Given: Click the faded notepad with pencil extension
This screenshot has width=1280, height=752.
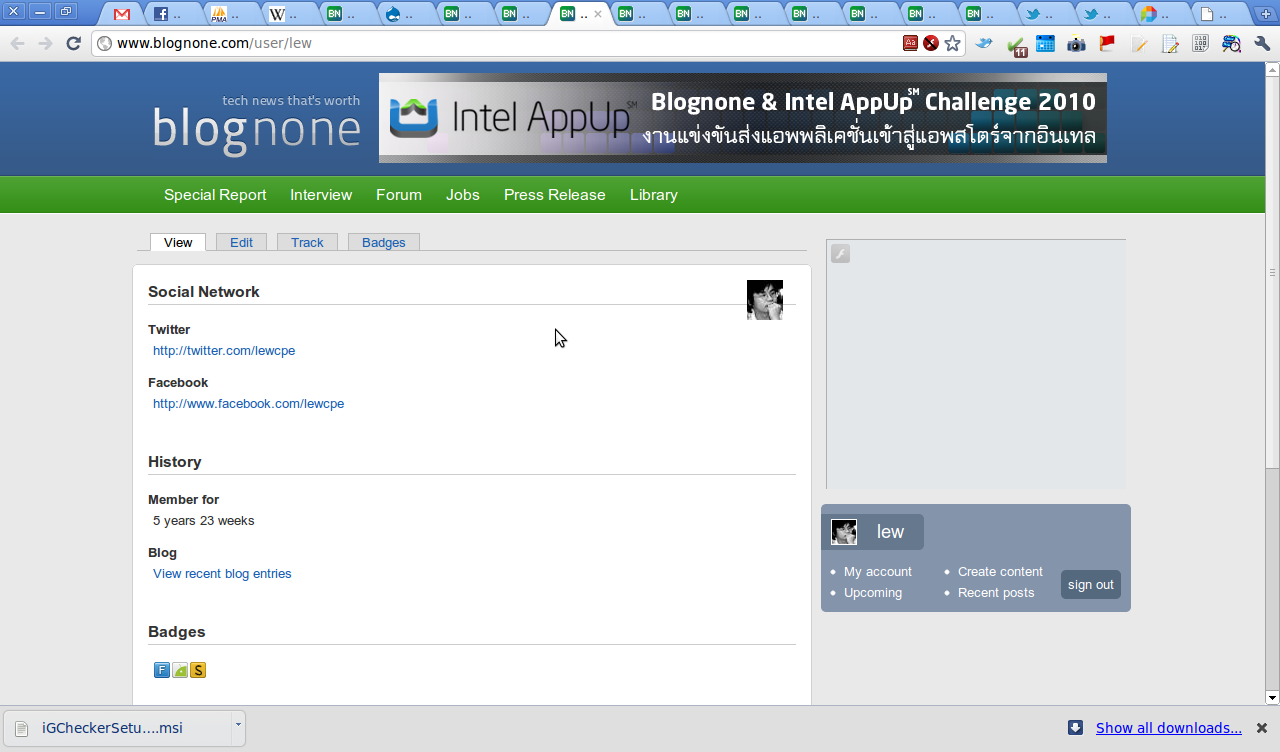Looking at the screenshot, I should pos(1139,43).
